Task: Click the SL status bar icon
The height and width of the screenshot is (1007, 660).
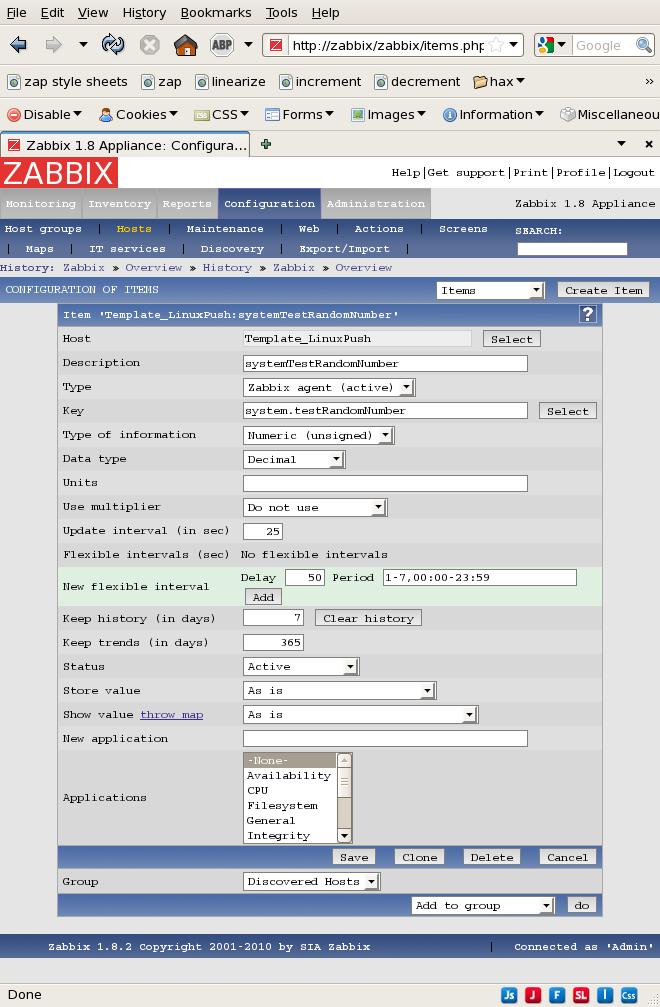Action: 581,995
